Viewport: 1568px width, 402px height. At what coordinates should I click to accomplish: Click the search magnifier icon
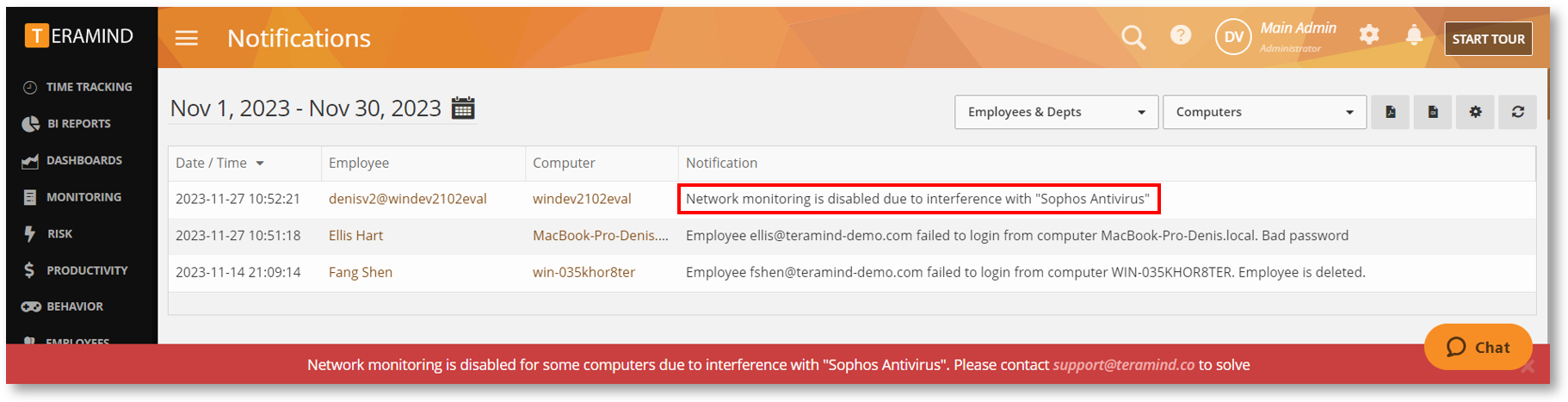tap(1133, 37)
